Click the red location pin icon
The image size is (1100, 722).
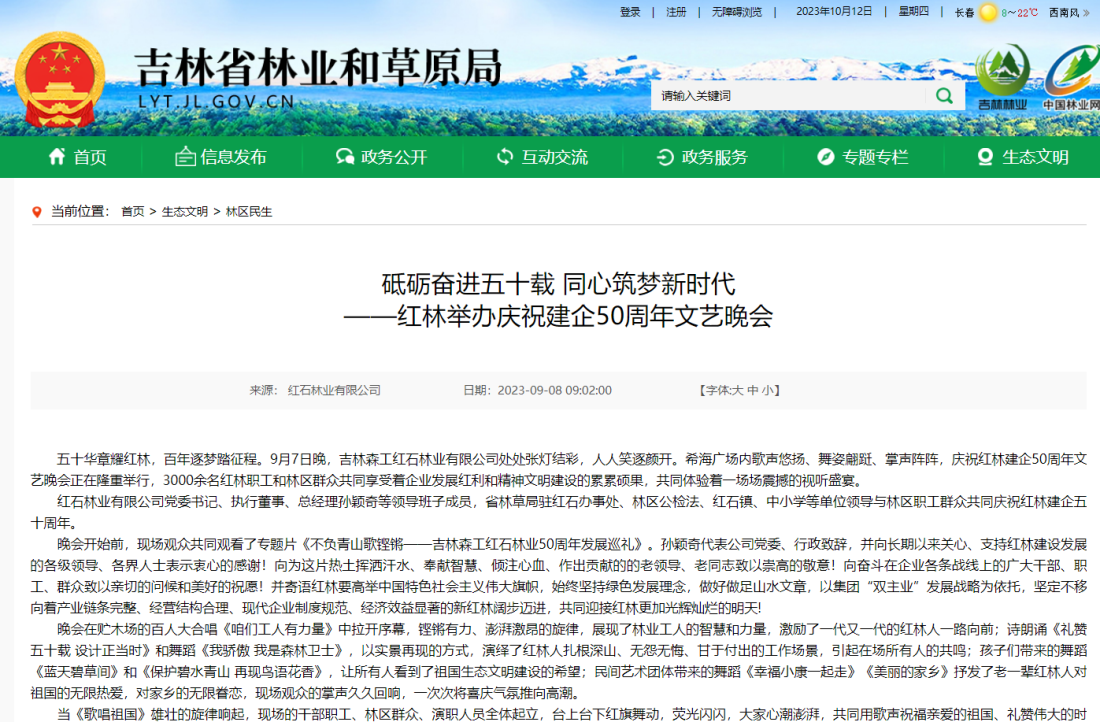point(37,212)
